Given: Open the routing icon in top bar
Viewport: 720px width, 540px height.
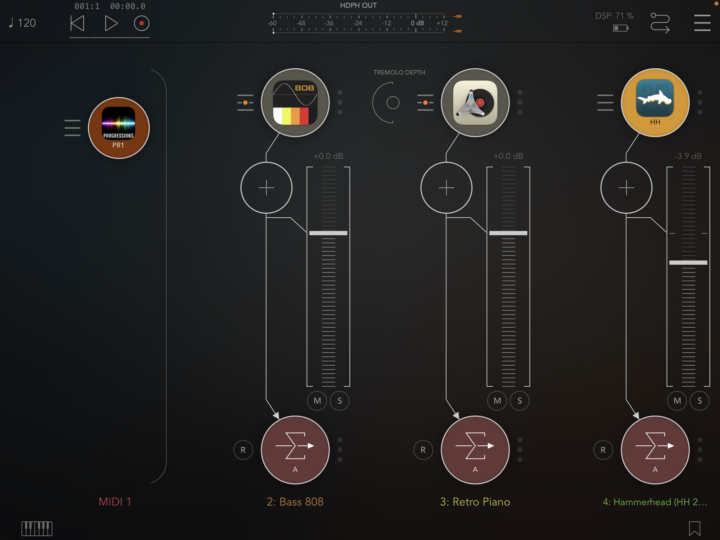Looking at the screenshot, I should point(660,22).
